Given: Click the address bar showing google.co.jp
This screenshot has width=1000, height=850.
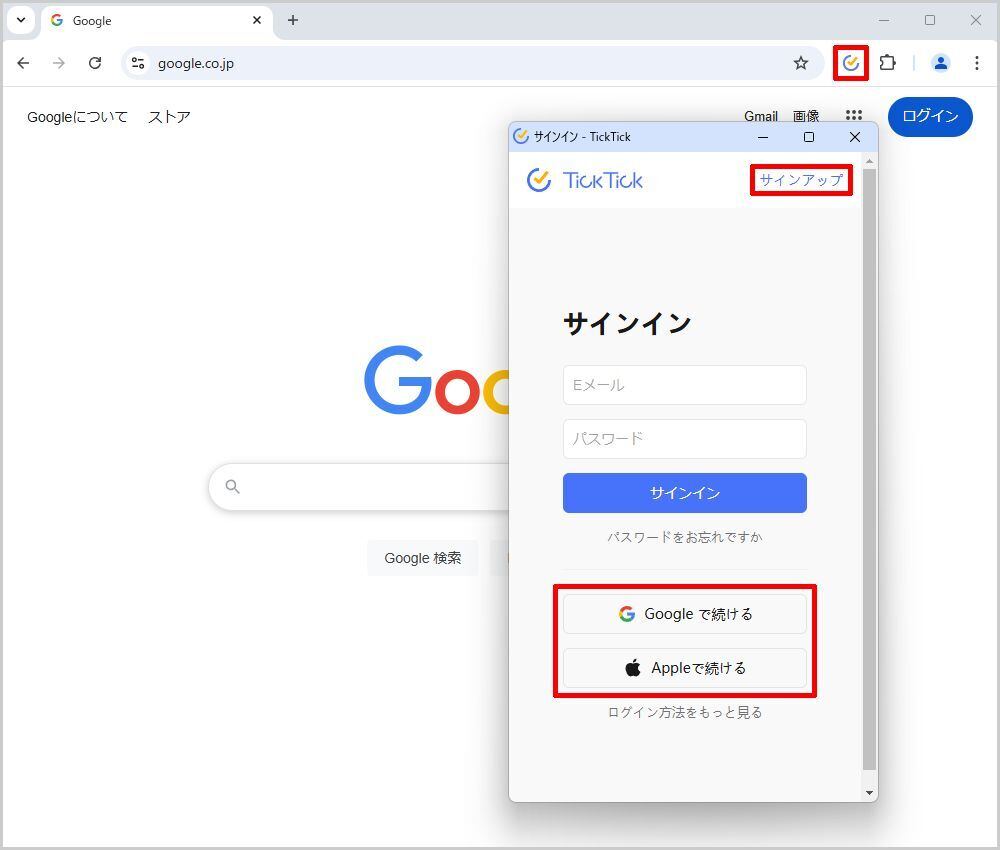Looking at the screenshot, I should tap(472, 63).
